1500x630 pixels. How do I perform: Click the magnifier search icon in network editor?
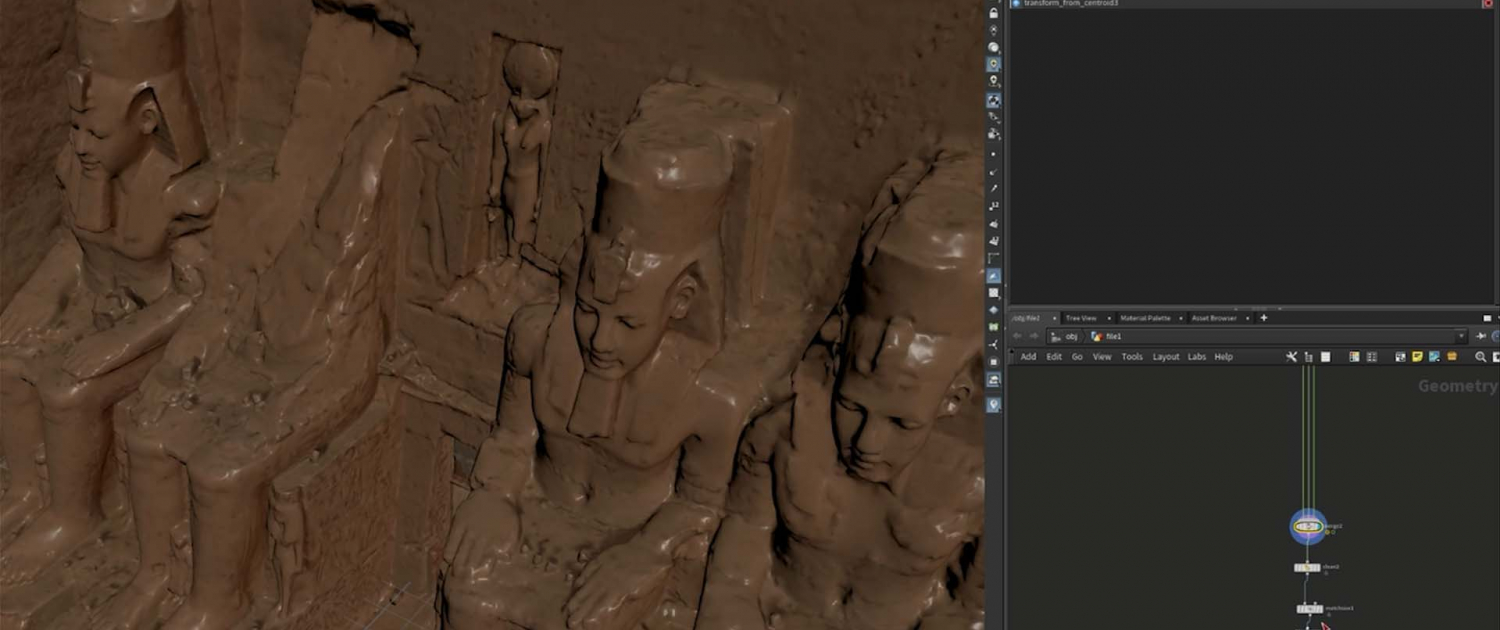[1481, 357]
